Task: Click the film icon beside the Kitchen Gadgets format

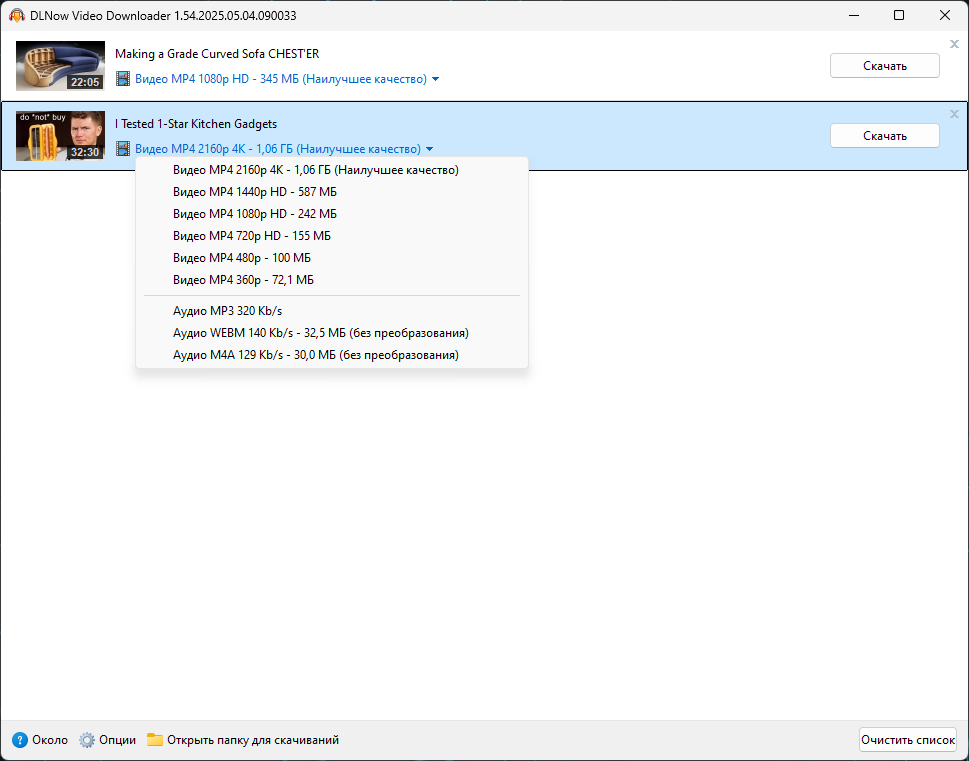Action: (123, 148)
